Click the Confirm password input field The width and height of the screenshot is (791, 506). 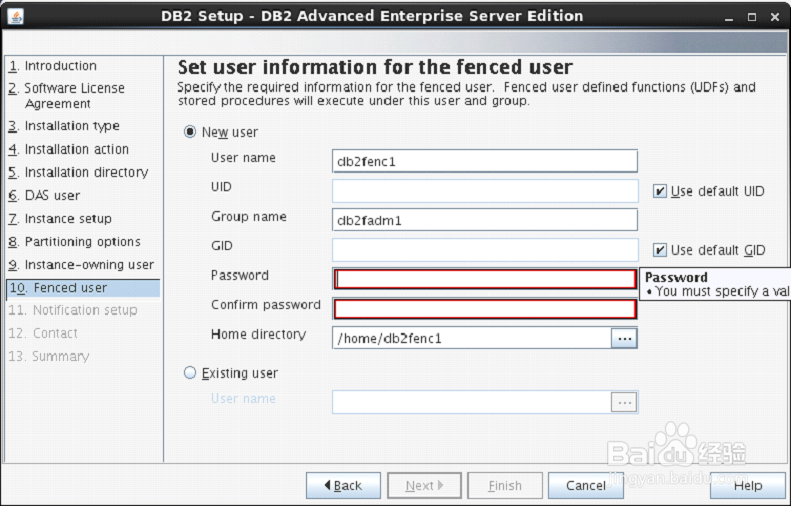tap(485, 309)
